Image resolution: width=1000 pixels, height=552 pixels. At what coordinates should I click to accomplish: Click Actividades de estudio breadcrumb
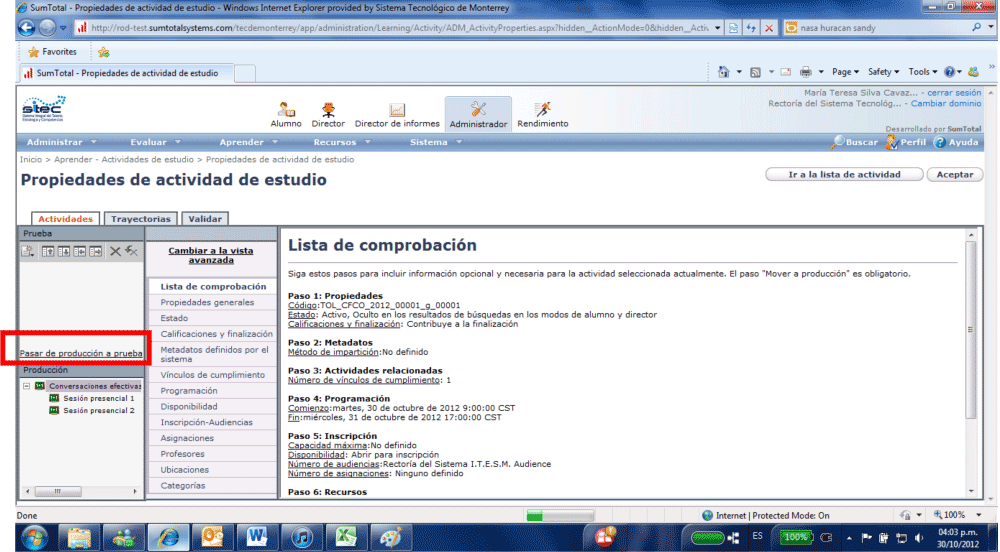pos(147,159)
